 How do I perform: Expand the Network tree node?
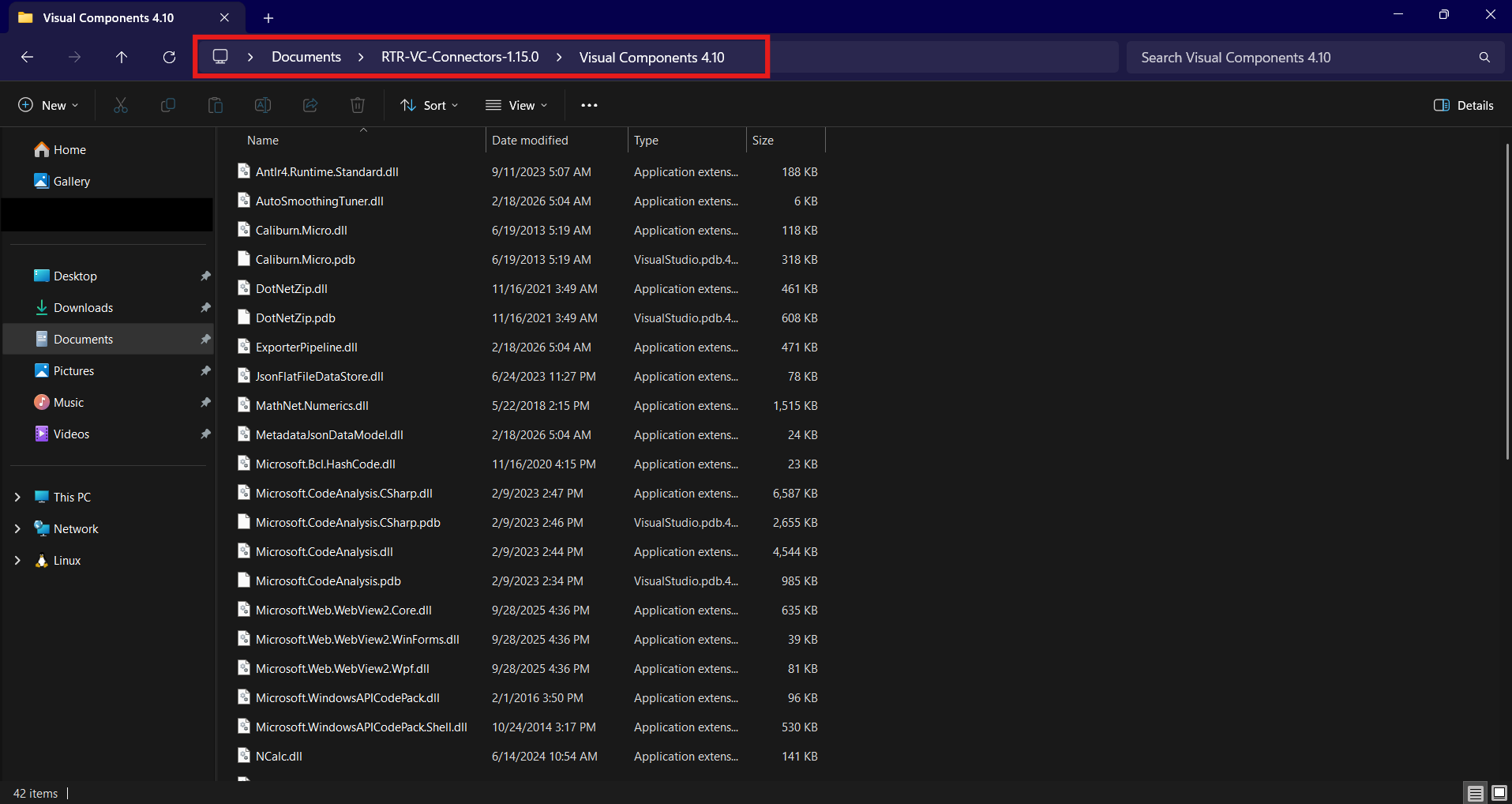17,528
